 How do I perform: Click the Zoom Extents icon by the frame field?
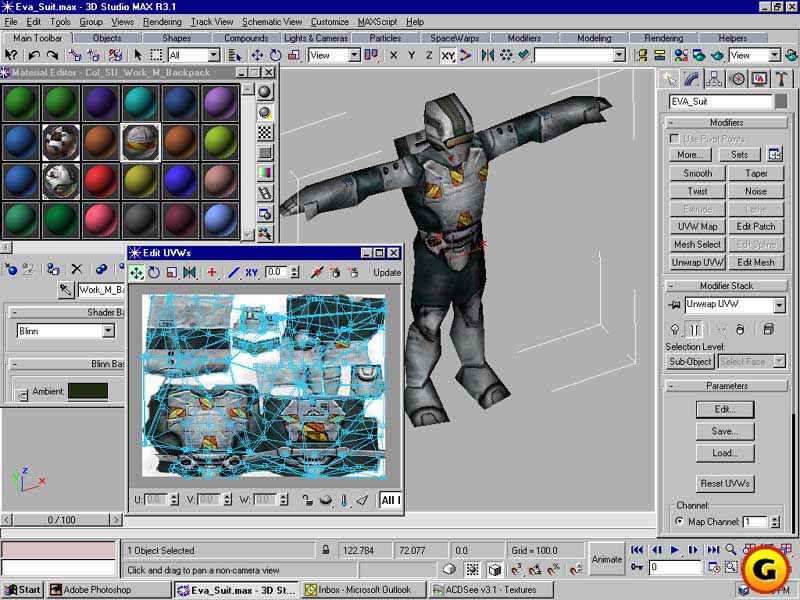[731, 567]
